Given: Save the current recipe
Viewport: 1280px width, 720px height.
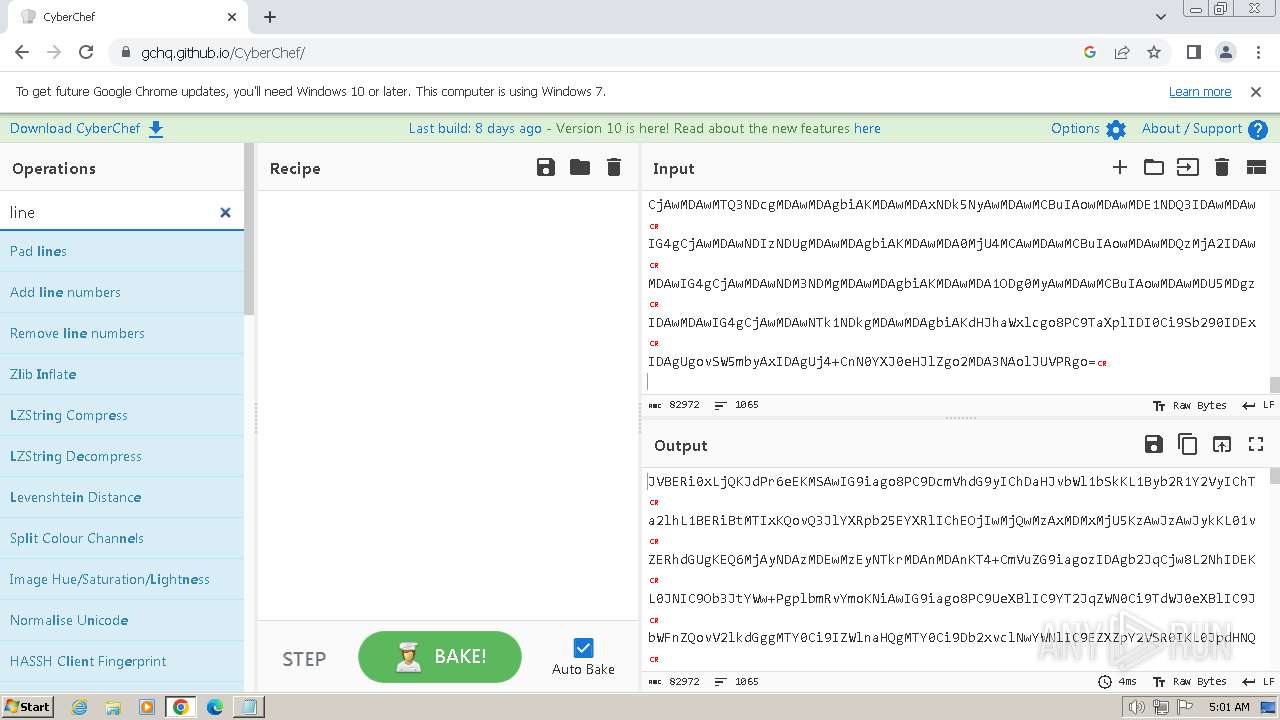Looking at the screenshot, I should (546, 167).
